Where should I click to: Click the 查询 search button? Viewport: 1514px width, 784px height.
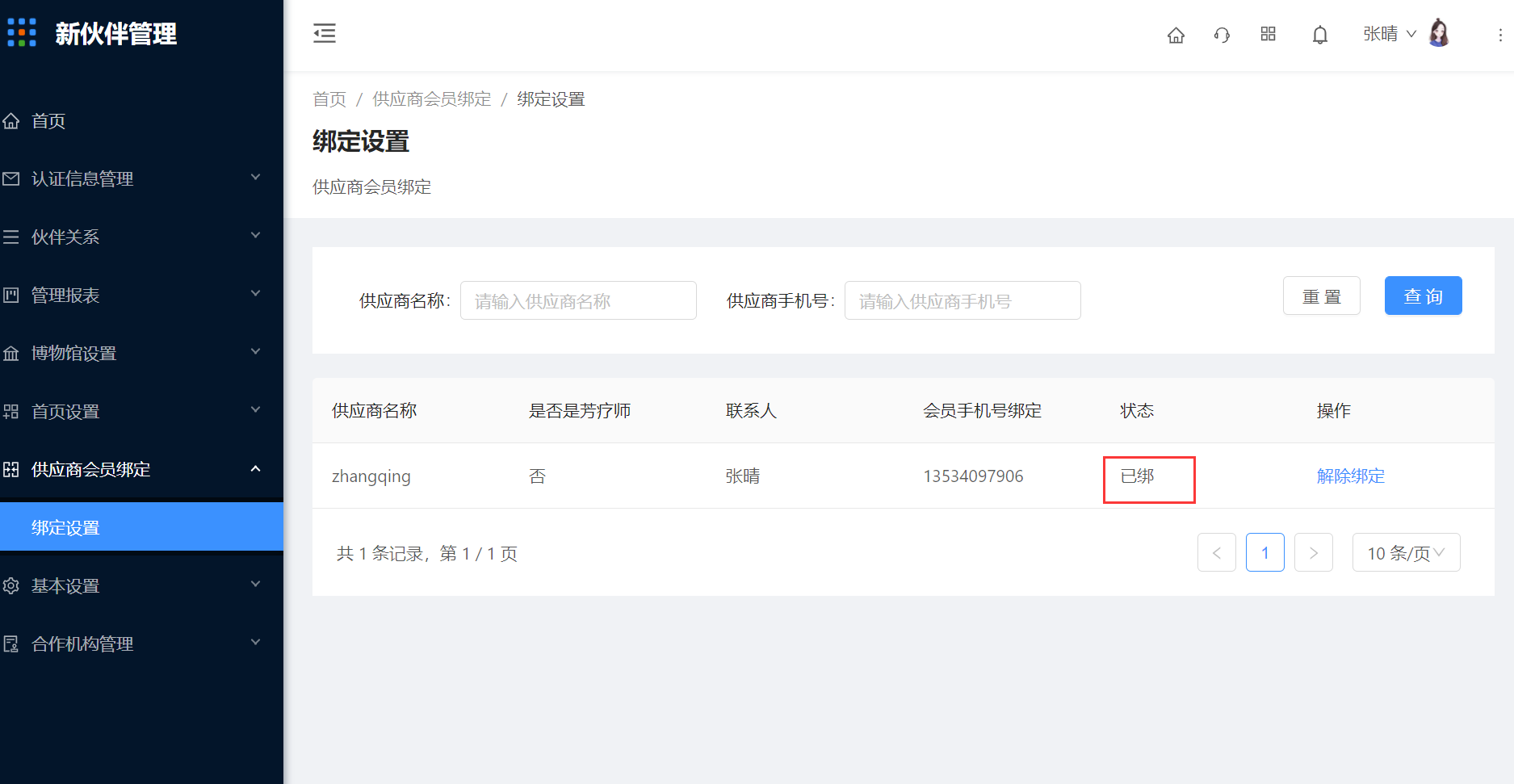1423,296
